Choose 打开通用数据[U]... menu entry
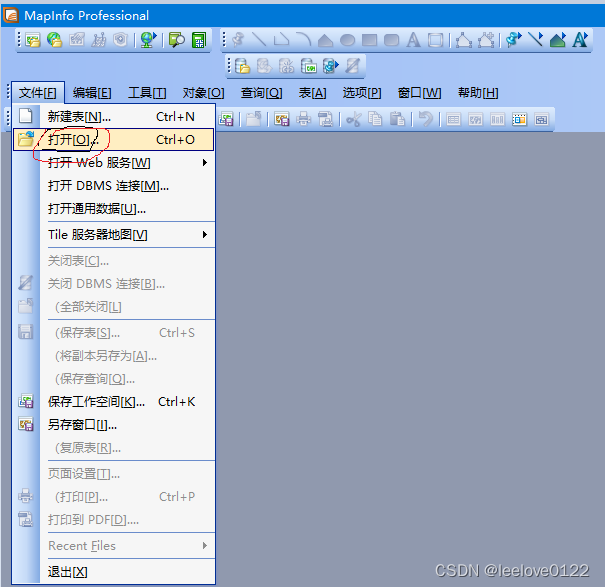The height and width of the screenshot is (587, 605). (x=114, y=209)
